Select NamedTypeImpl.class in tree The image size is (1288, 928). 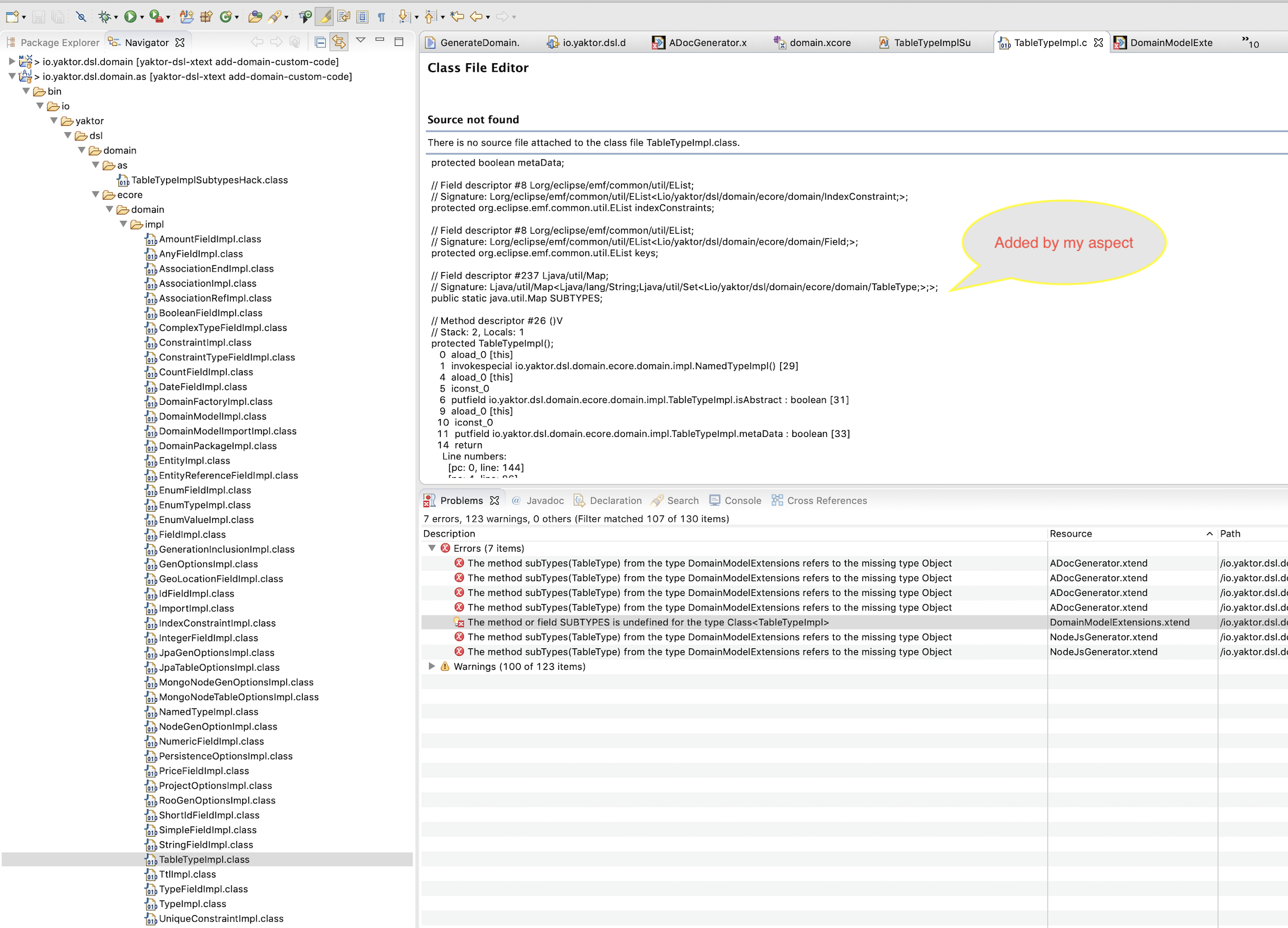pos(208,712)
